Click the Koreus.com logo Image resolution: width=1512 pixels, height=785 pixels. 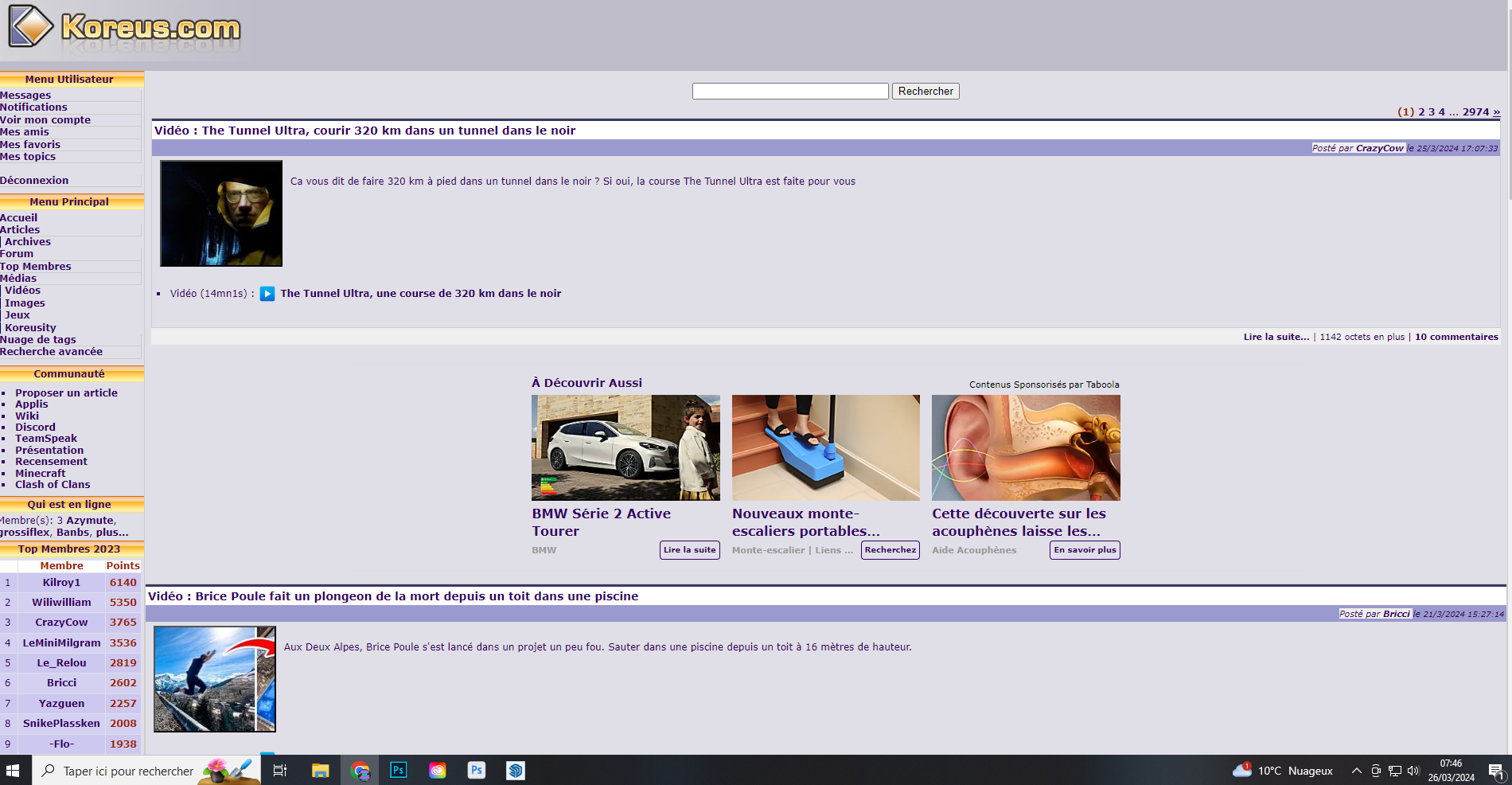pyautogui.click(x=125, y=28)
